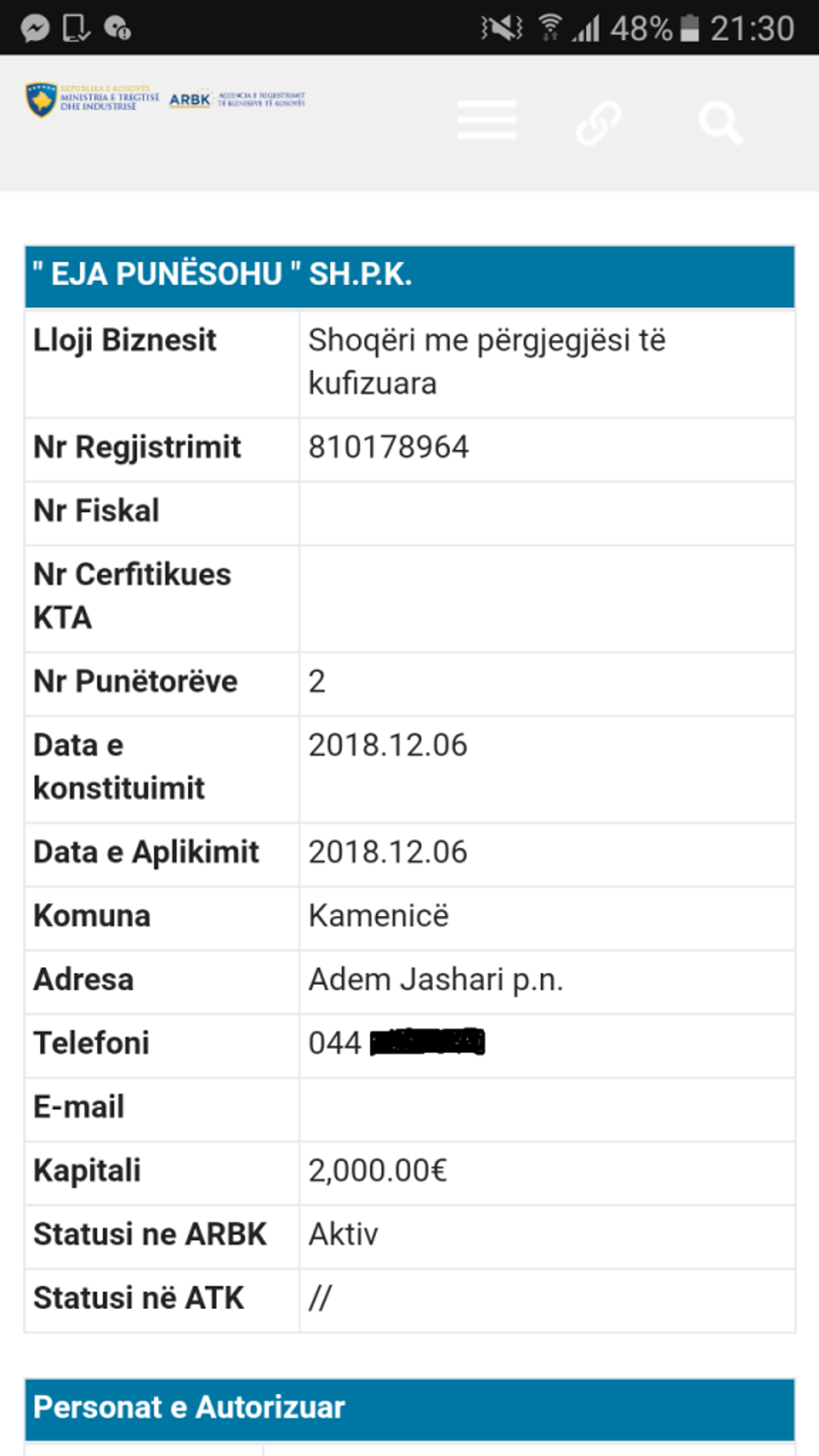Tap the Wi-Fi status icon

(x=550, y=28)
